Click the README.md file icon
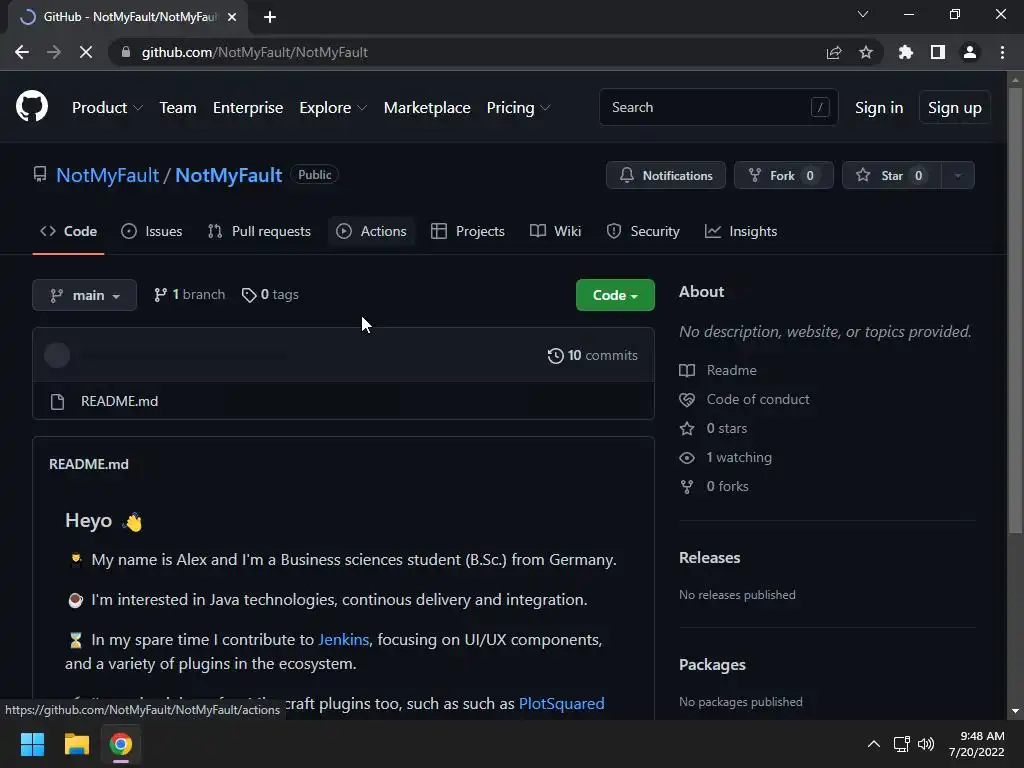The image size is (1024, 768). pyautogui.click(x=57, y=401)
